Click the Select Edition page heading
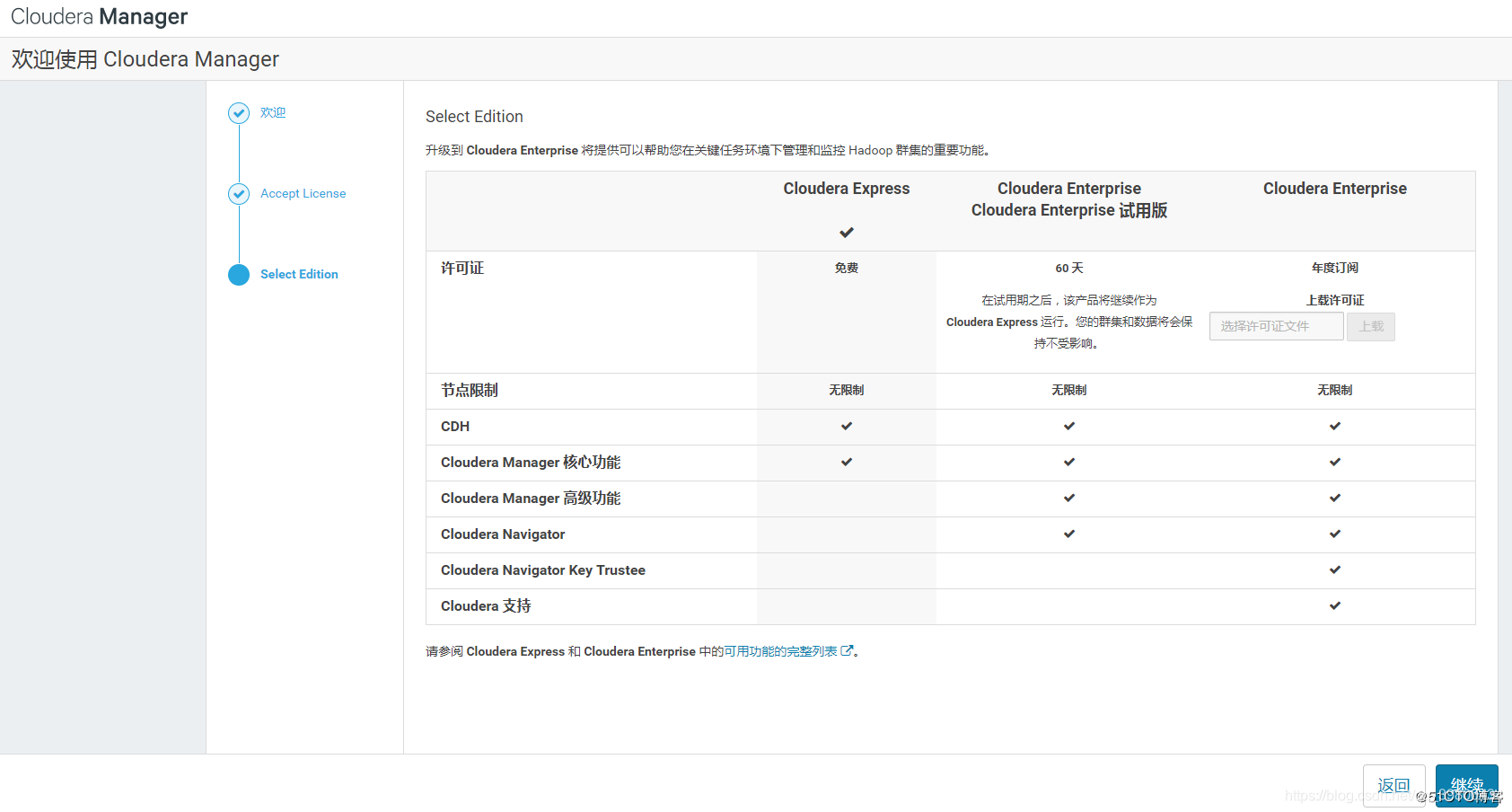1512x812 pixels. tap(474, 117)
